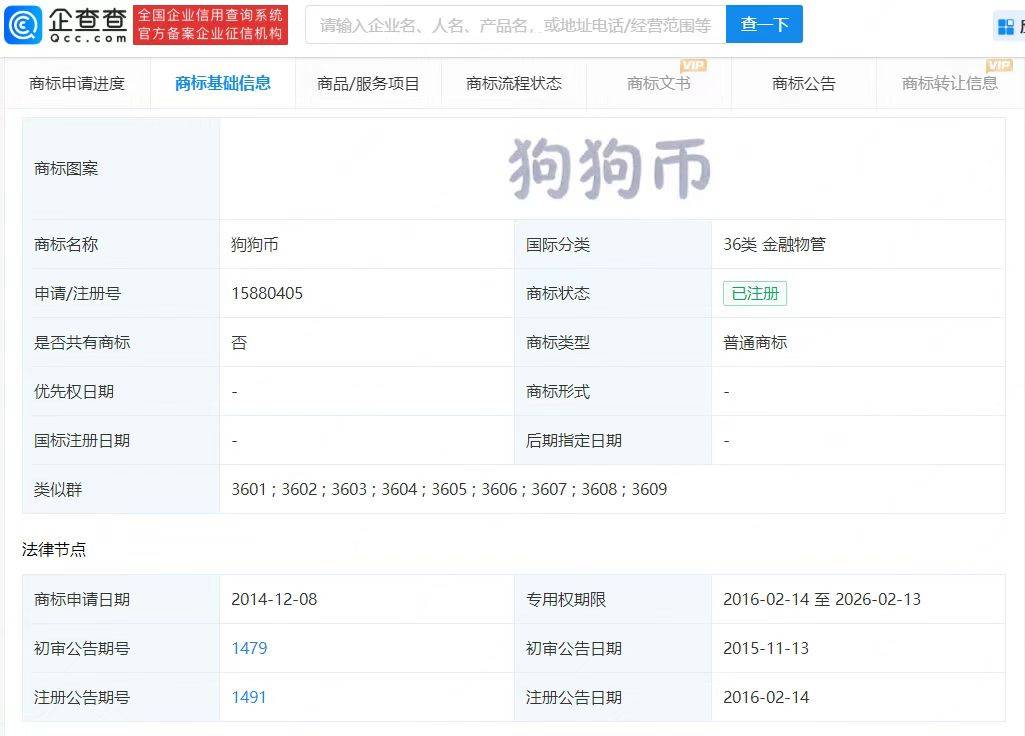Viewport: 1025px width, 736px height.
Task: Open the 商品/服务项目 tab
Action: (368, 84)
